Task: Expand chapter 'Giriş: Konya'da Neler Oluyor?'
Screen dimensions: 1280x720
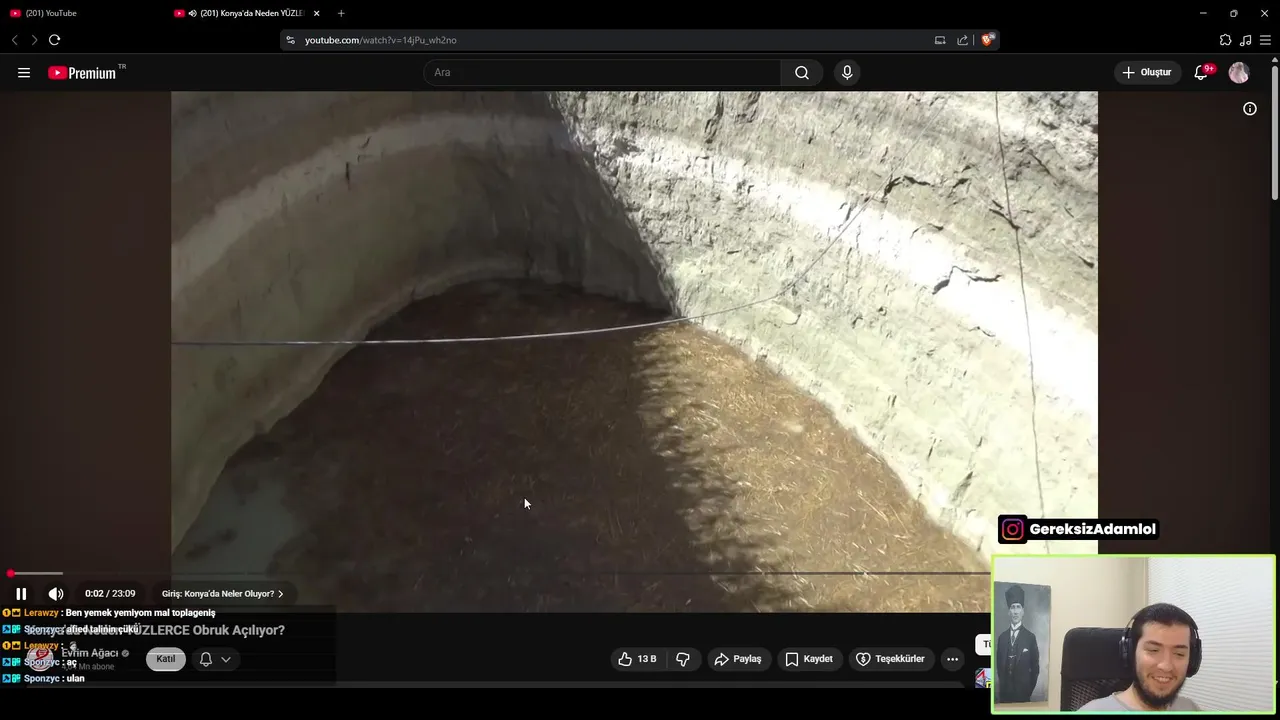Action: (223, 594)
